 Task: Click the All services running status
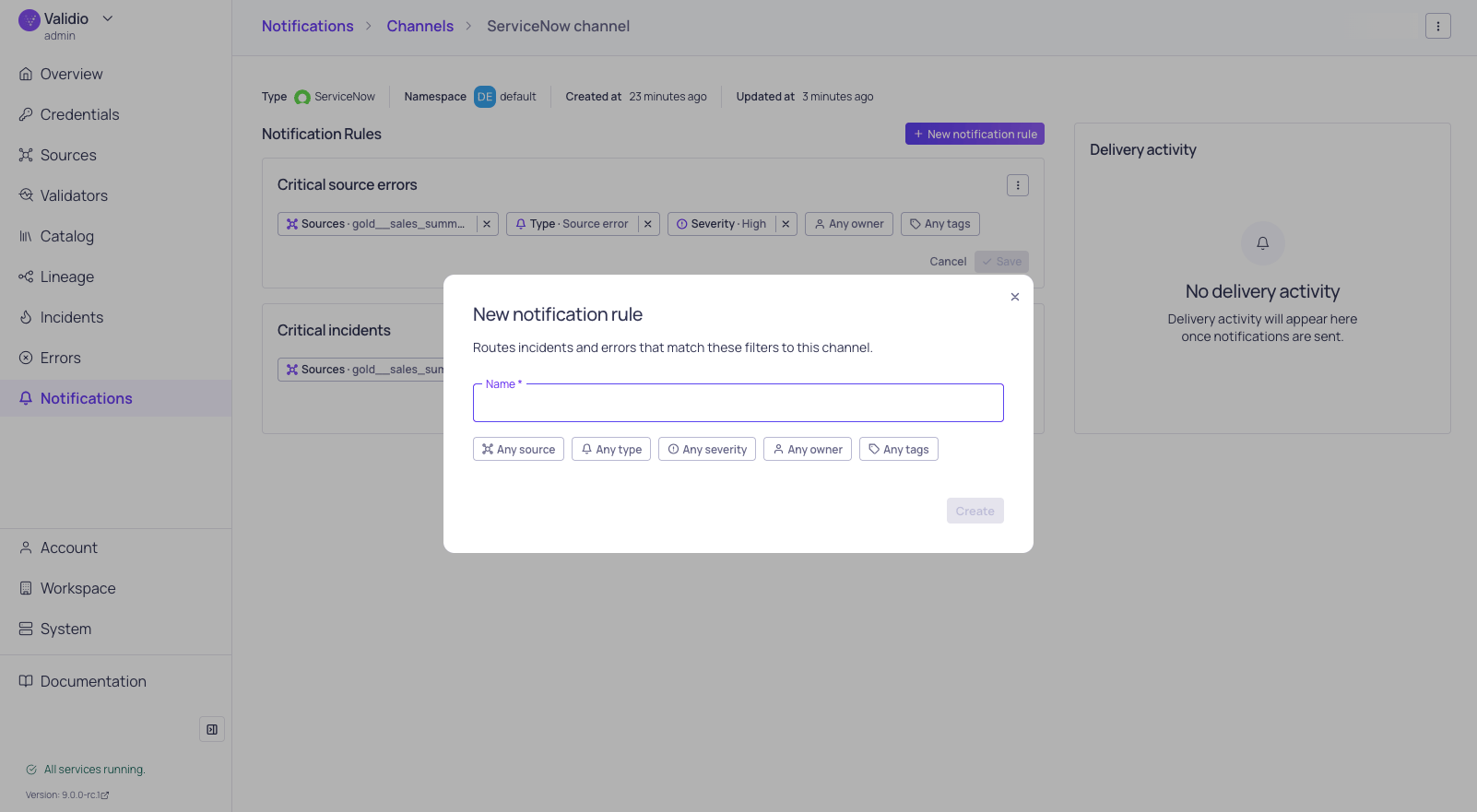coord(86,770)
